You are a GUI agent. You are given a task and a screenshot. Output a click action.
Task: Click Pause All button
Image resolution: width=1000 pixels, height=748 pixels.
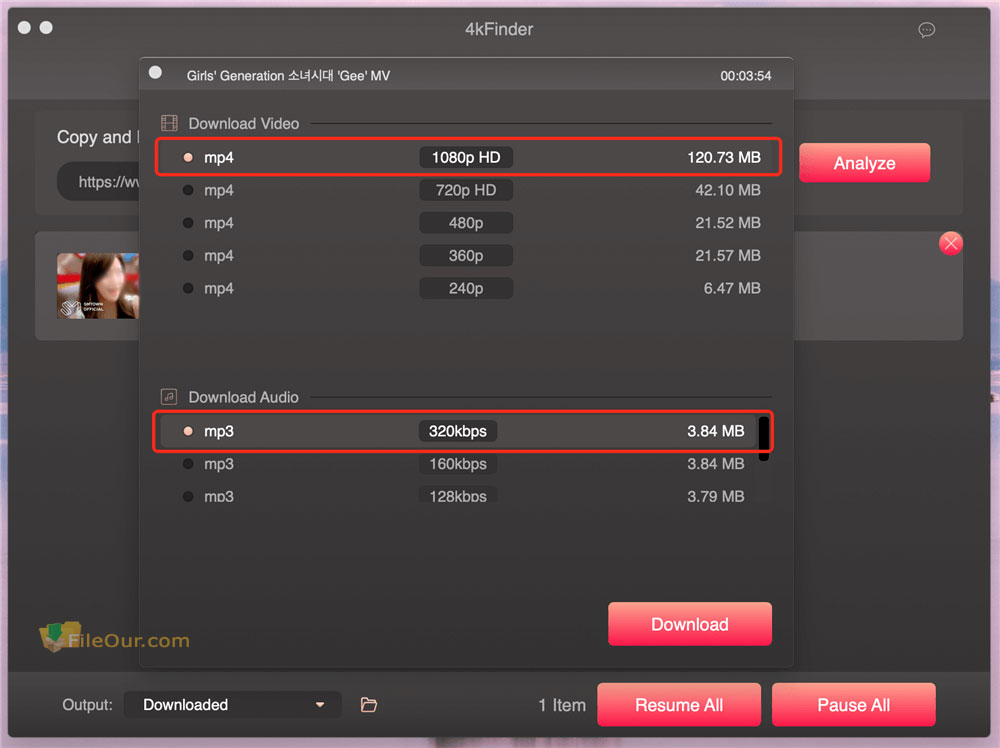(853, 705)
